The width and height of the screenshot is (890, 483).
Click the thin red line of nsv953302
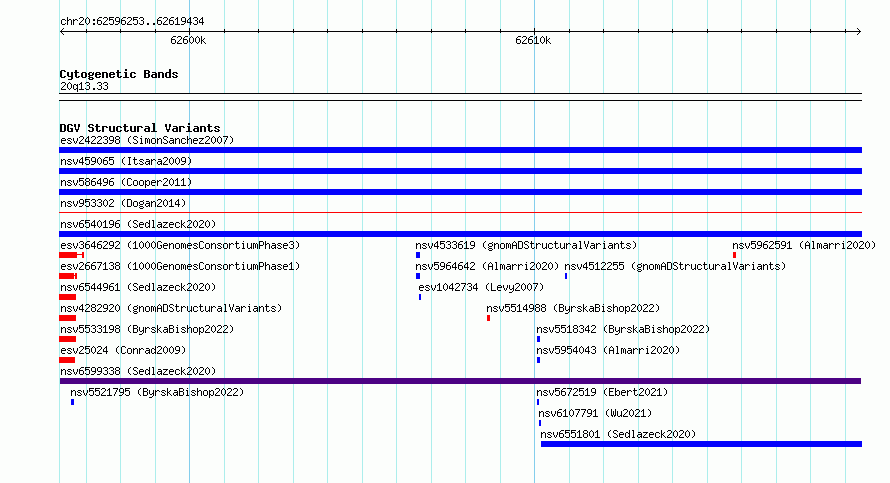460,213
